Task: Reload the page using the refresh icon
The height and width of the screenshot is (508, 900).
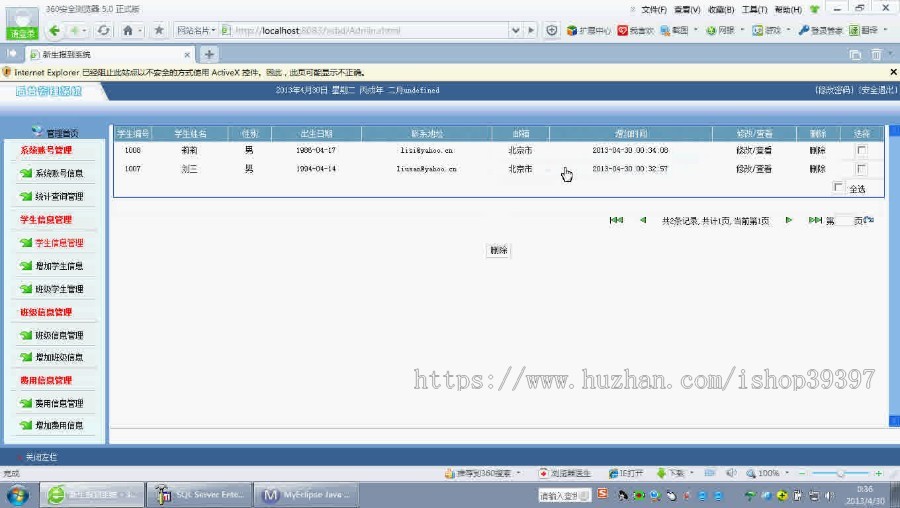Action: 103,30
